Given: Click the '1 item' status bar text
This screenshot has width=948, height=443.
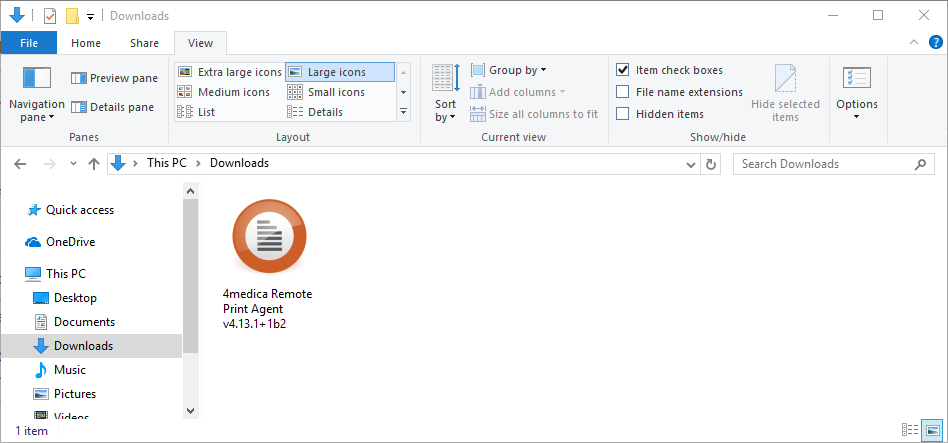Looking at the screenshot, I should pyautogui.click(x=31, y=431).
